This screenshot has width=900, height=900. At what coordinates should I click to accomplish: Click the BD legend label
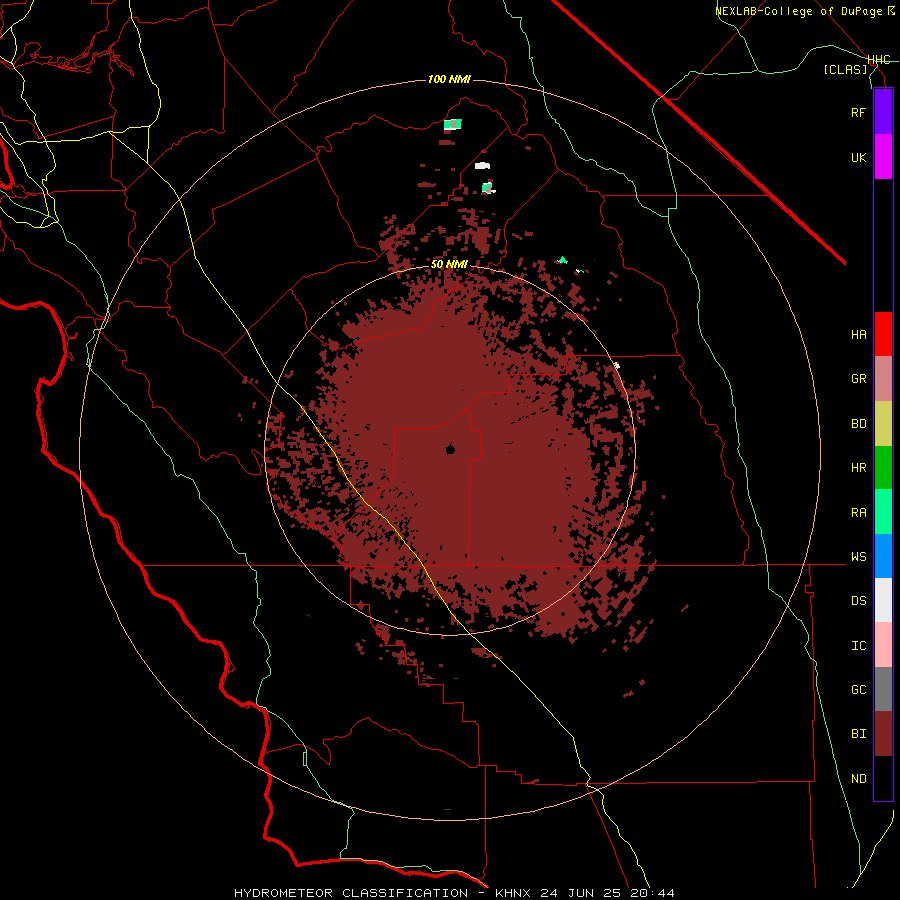coord(858,424)
